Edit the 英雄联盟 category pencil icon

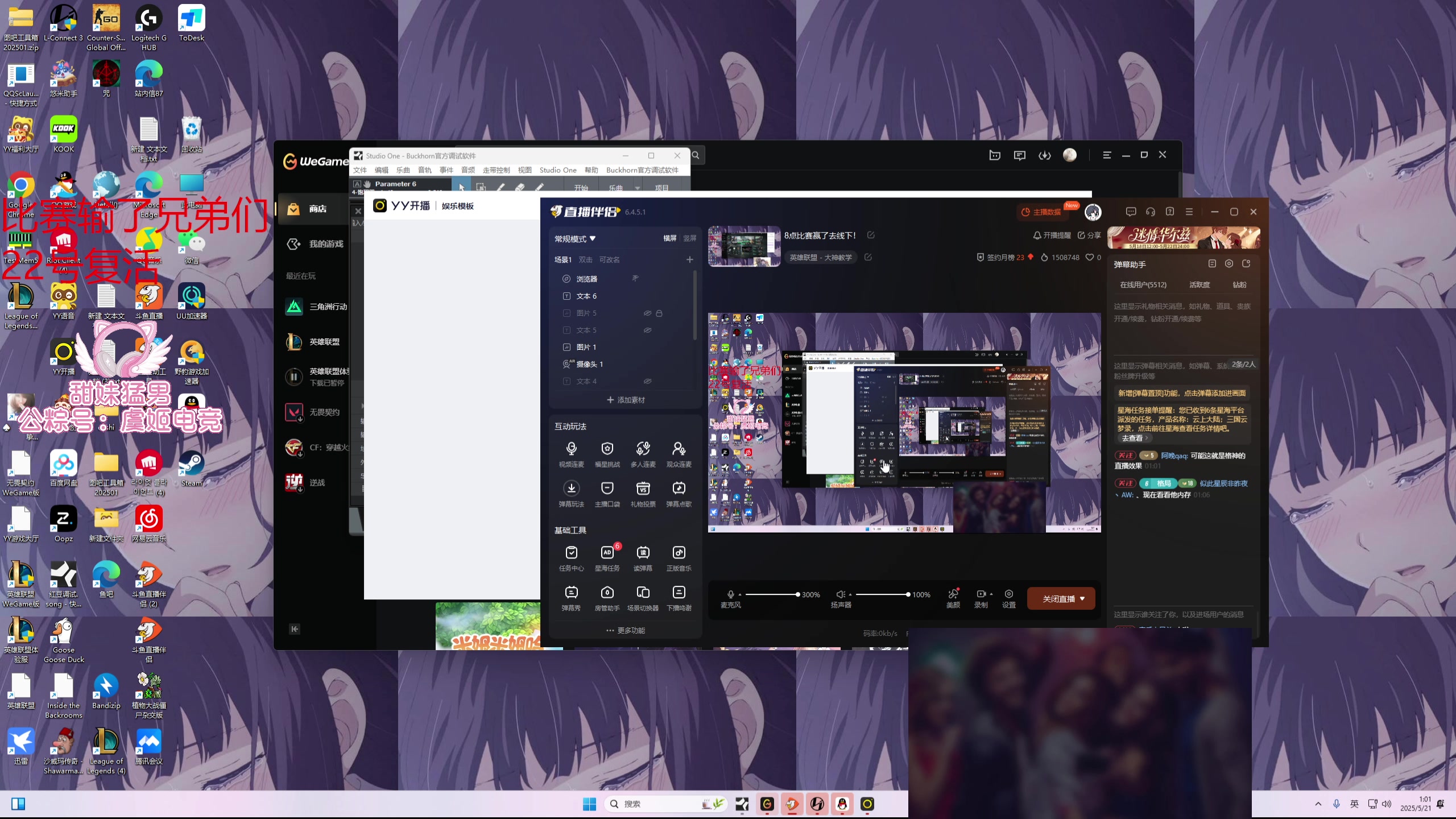(868, 257)
